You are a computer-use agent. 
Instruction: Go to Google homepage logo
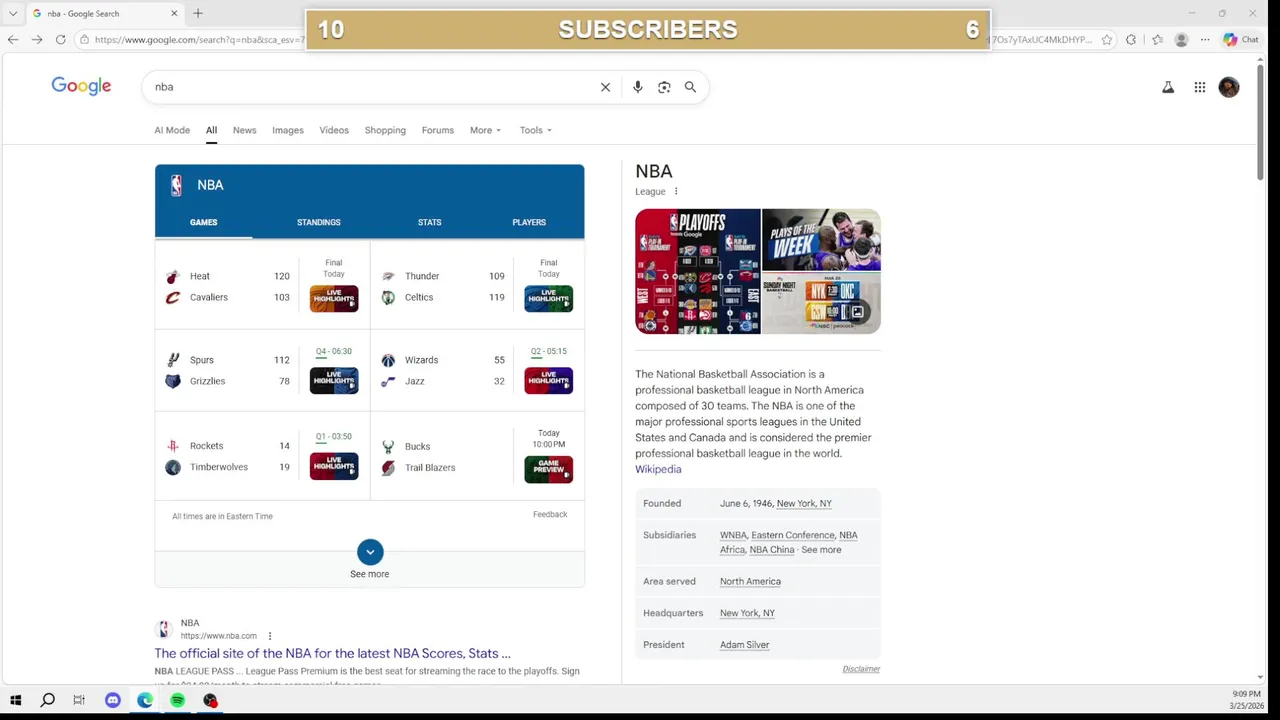pos(81,86)
